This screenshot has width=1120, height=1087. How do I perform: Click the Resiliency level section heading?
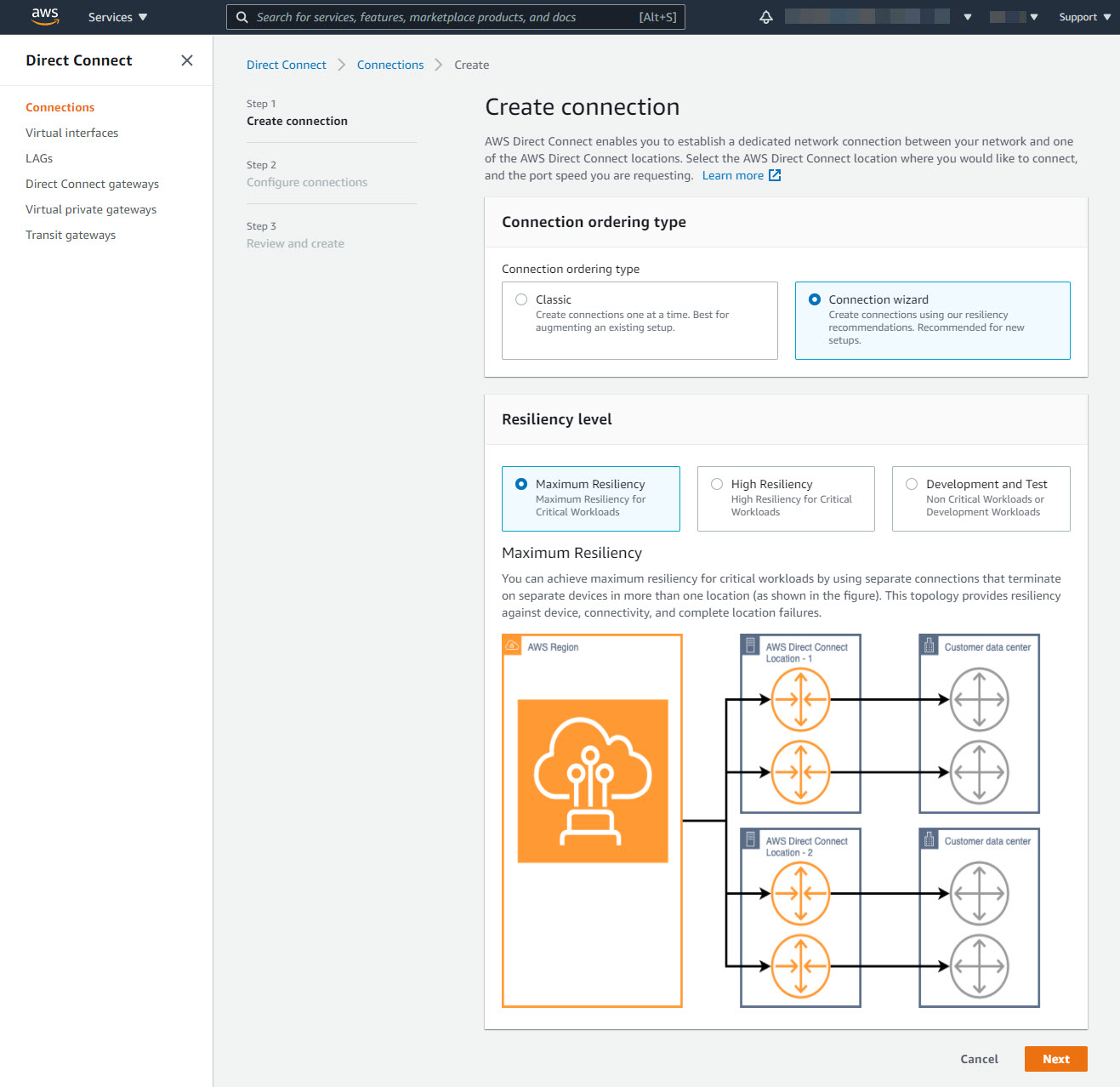557,419
